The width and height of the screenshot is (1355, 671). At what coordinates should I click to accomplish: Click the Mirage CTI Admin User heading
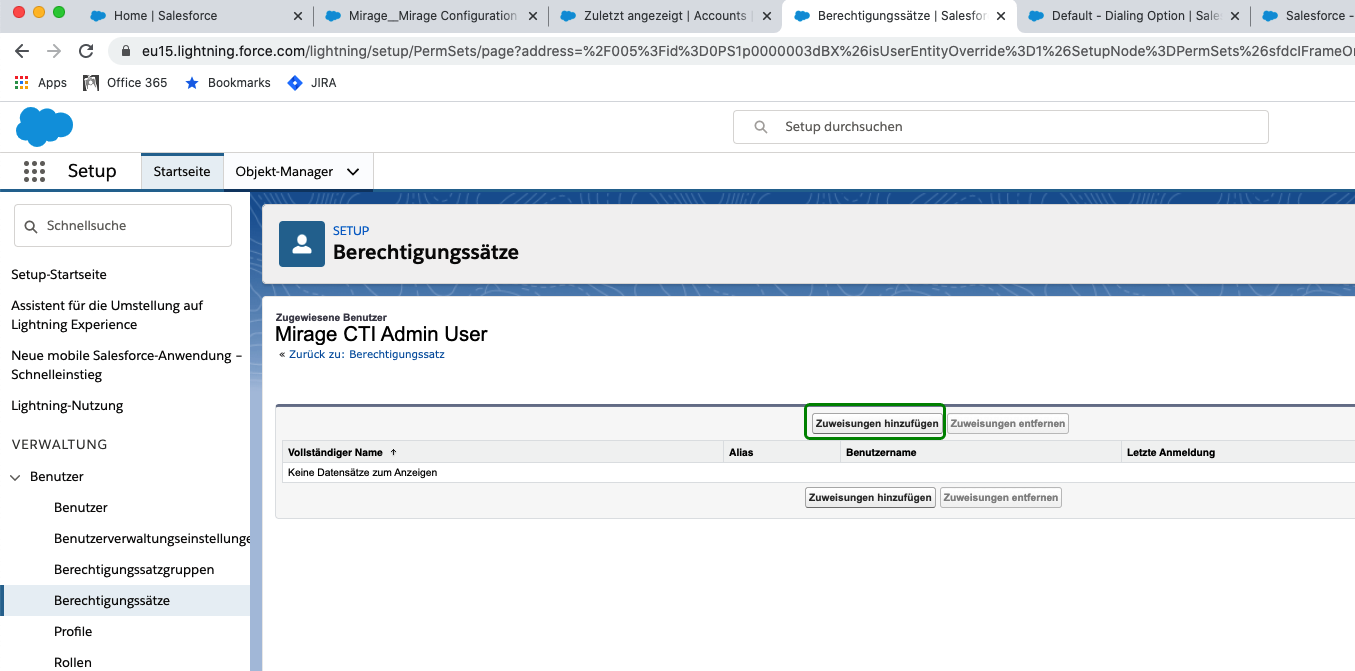coord(381,334)
